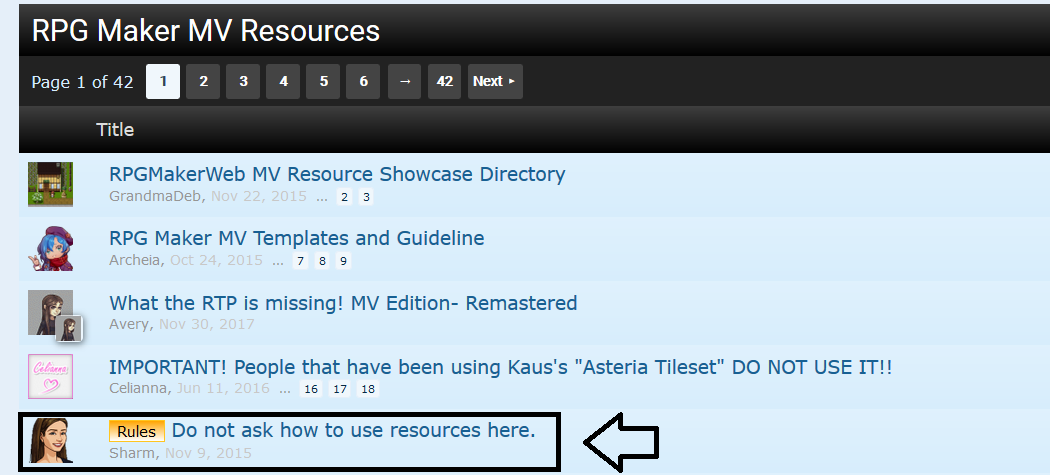Open Archeia's user profile link
The image size is (1052, 475).
136,260
